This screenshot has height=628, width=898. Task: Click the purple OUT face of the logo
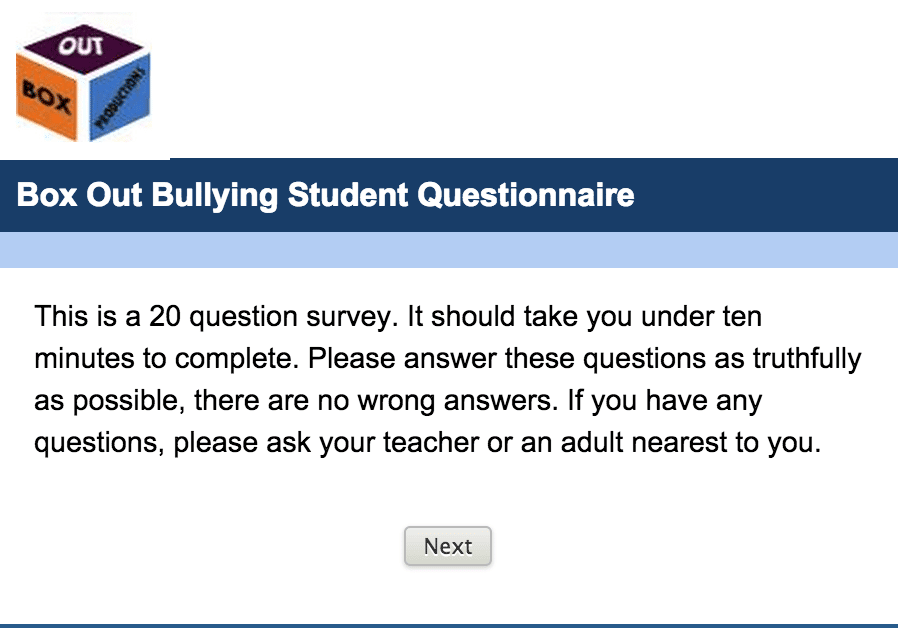tap(83, 49)
